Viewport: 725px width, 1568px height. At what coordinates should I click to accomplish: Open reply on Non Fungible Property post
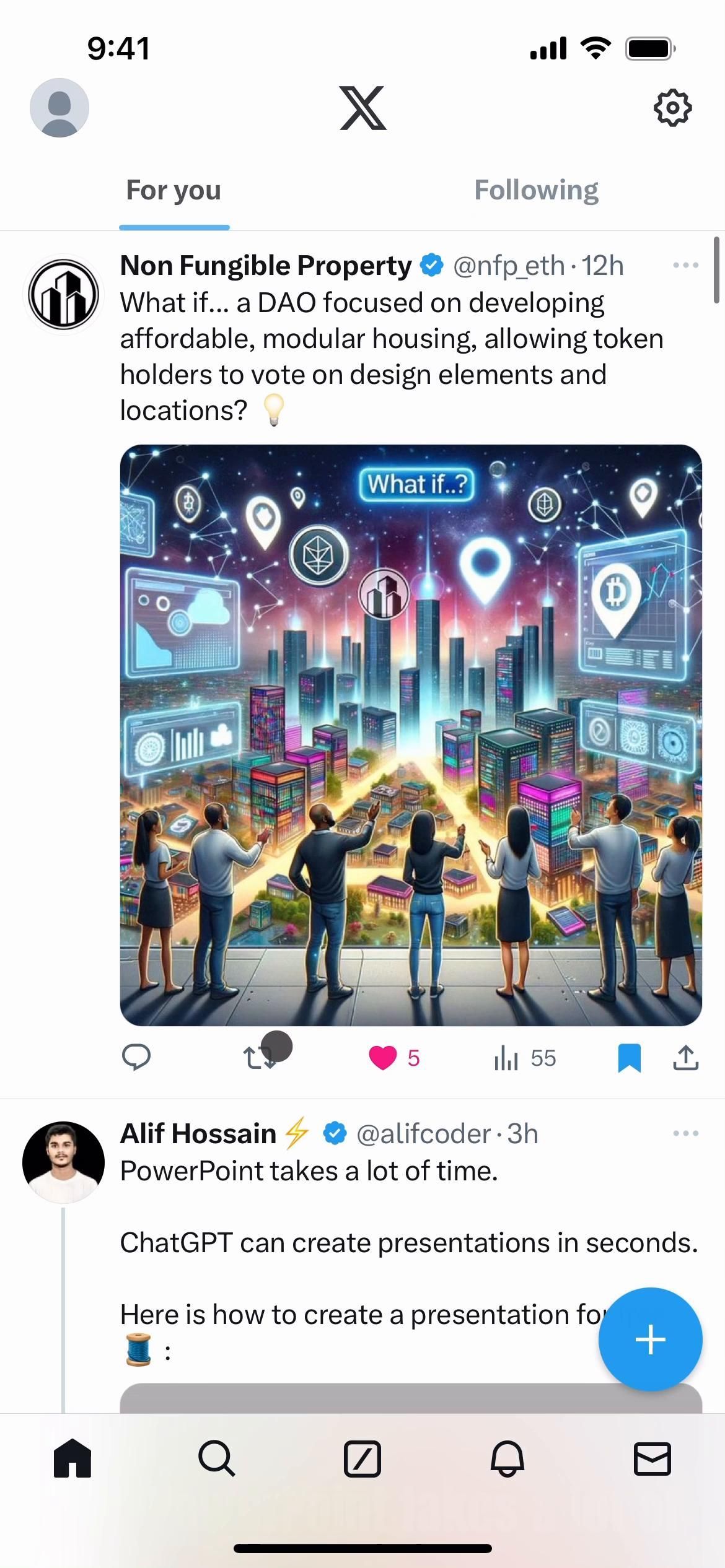tap(136, 1057)
